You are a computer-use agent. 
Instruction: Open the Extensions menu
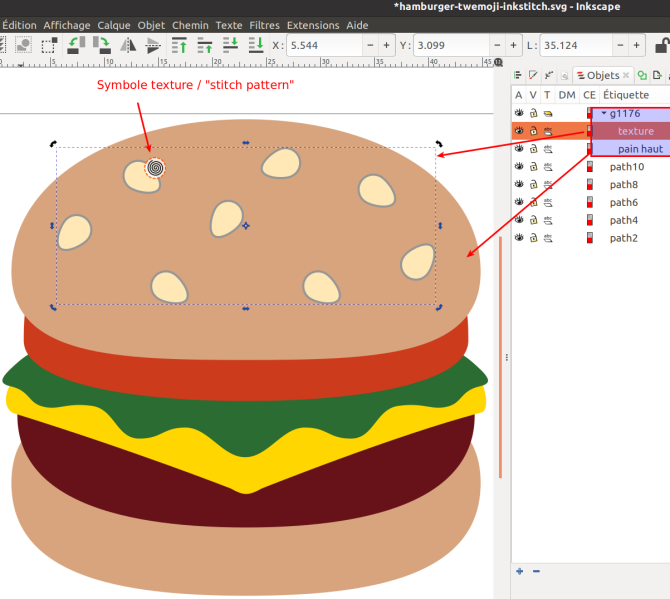click(x=313, y=25)
